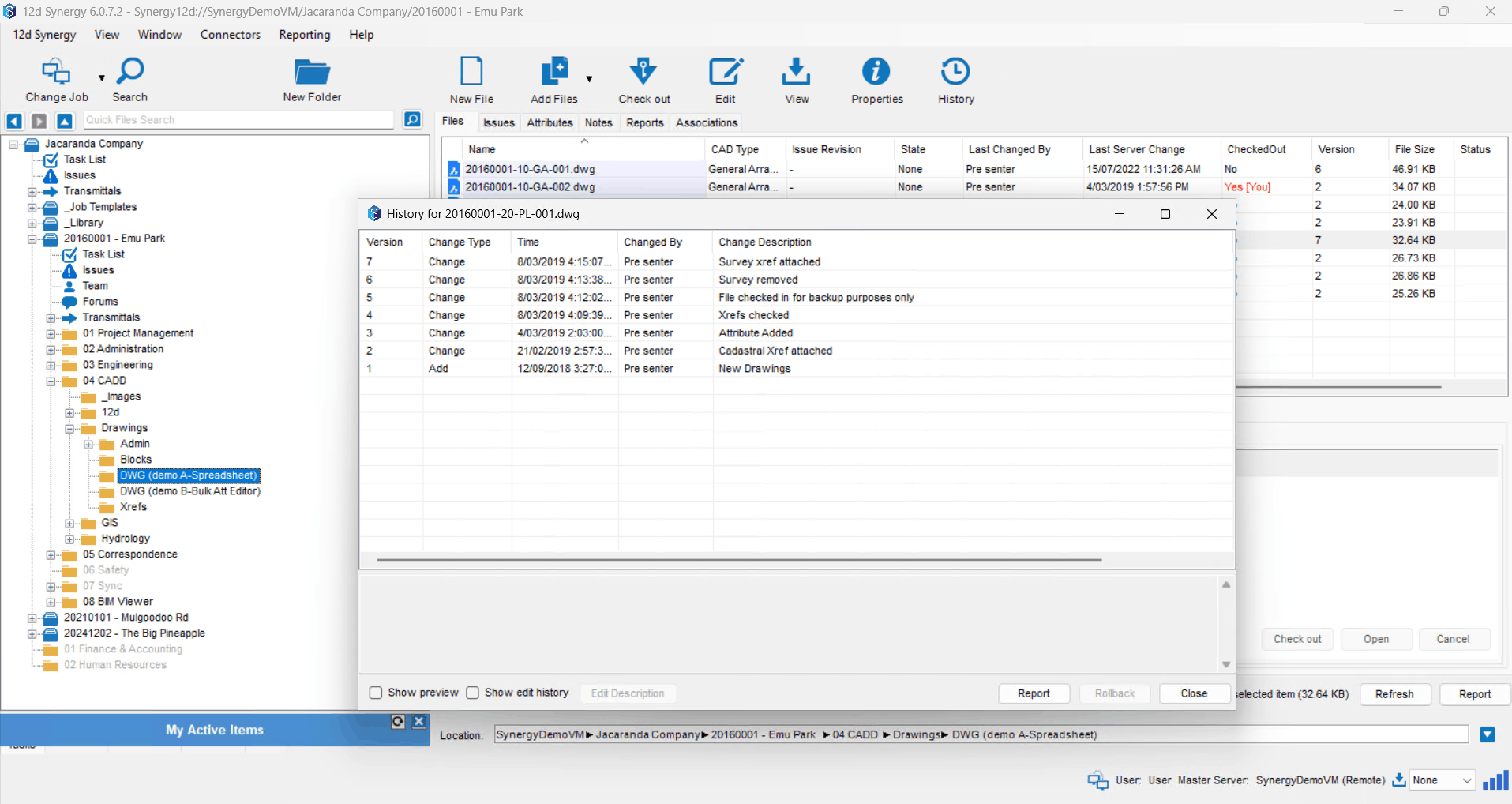This screenshot has height=804, width=1512.
Task: Expand the 01 Project Management folder
Action: click(51, 334)
